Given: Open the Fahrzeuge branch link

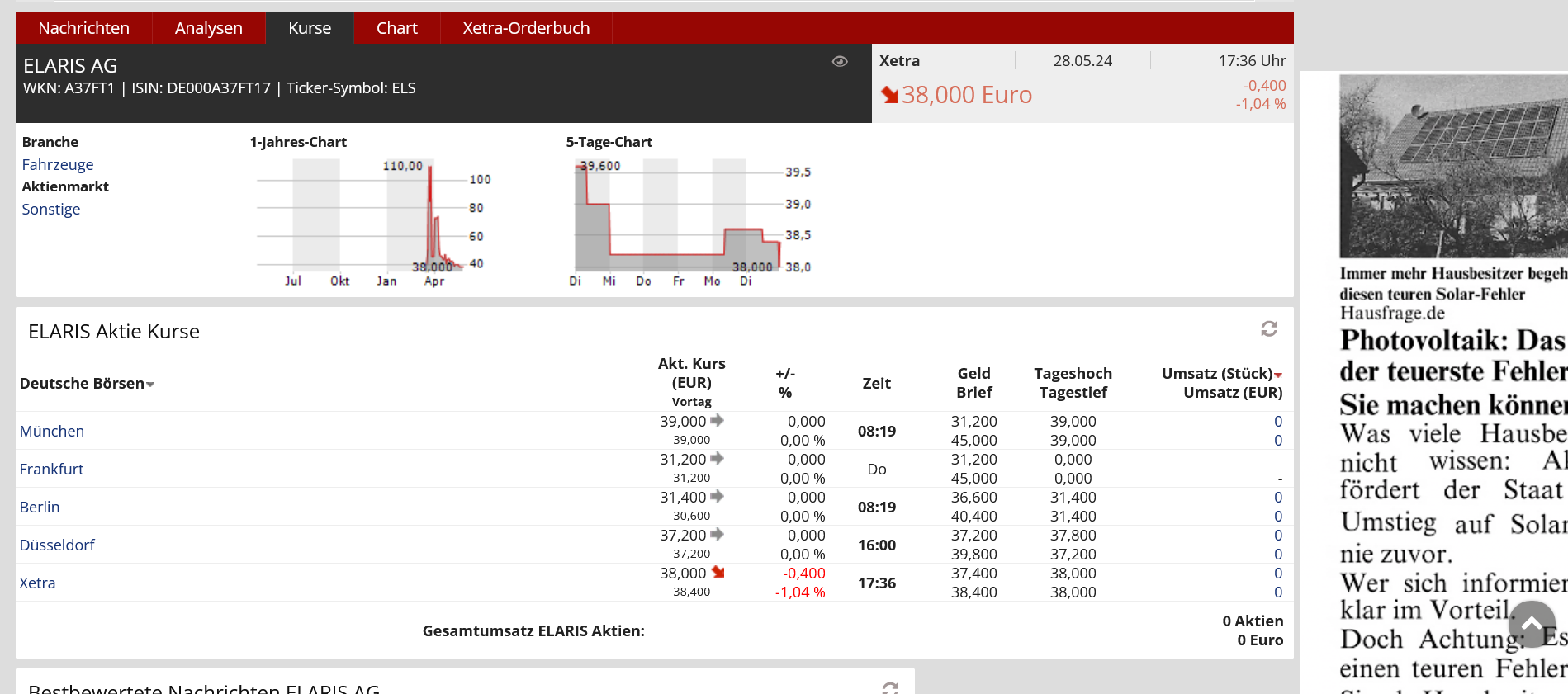Looking at the screenshot, I should [x=58, y=164].
